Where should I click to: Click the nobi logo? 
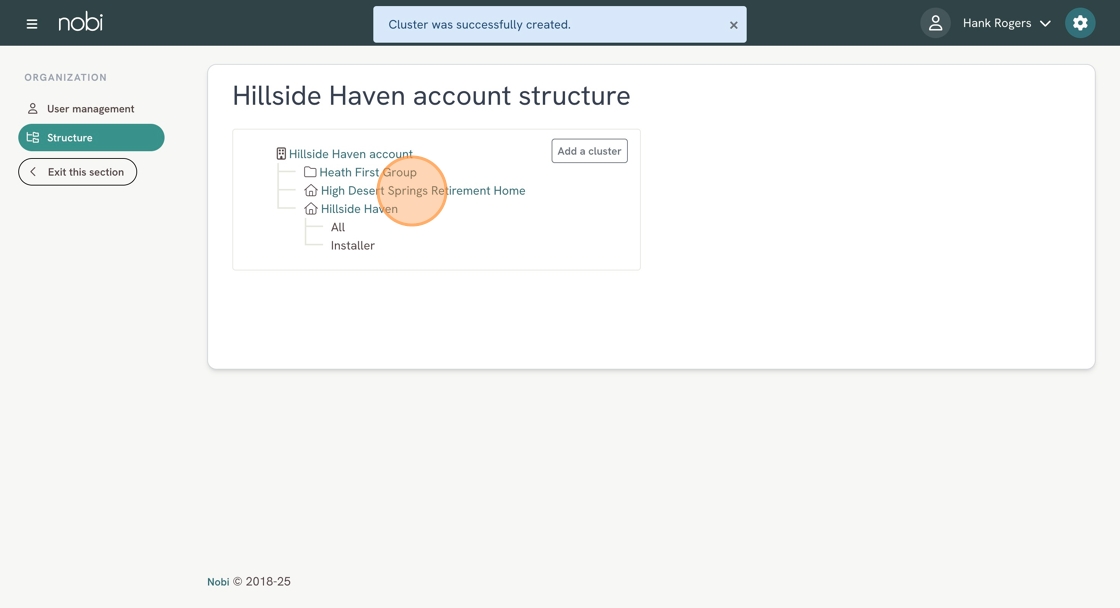pyautogui.click(x=80, y=23)
